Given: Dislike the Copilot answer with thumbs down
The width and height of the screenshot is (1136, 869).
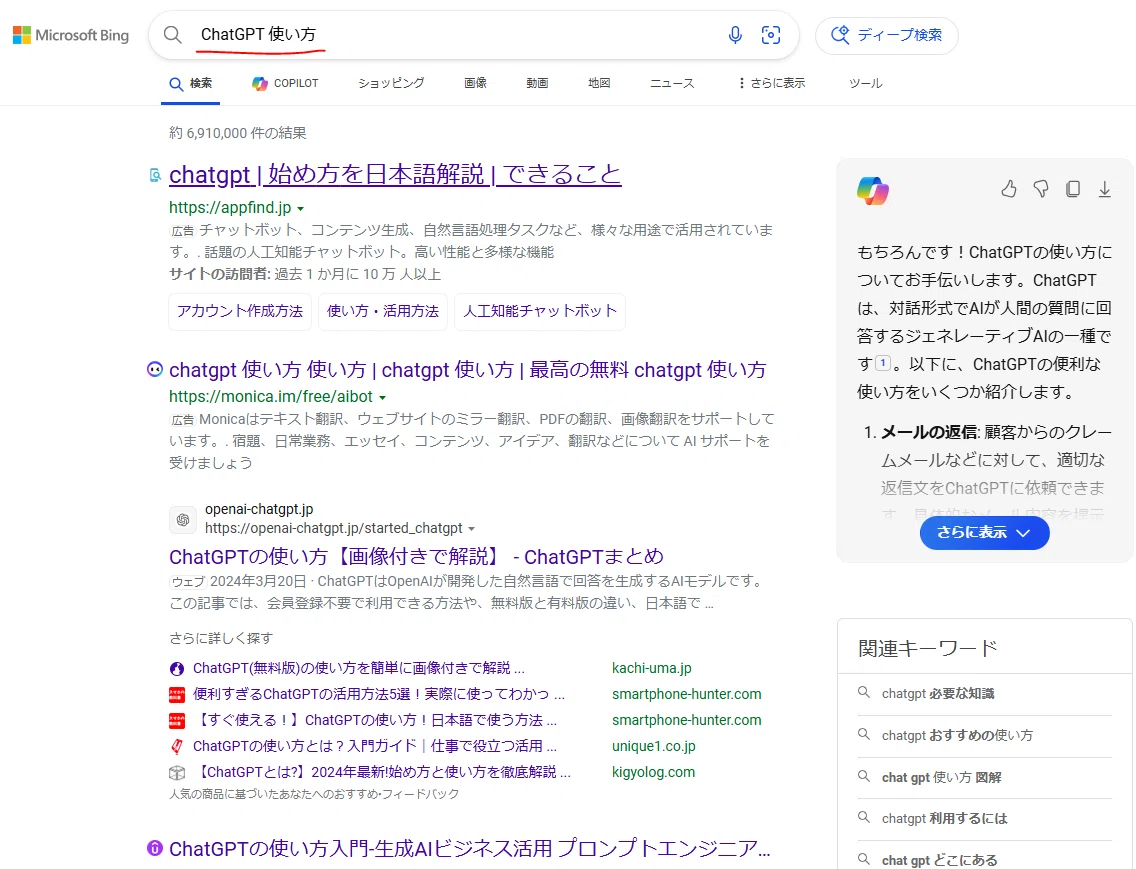Looking at the screenshot, I should pos(1041,189).
